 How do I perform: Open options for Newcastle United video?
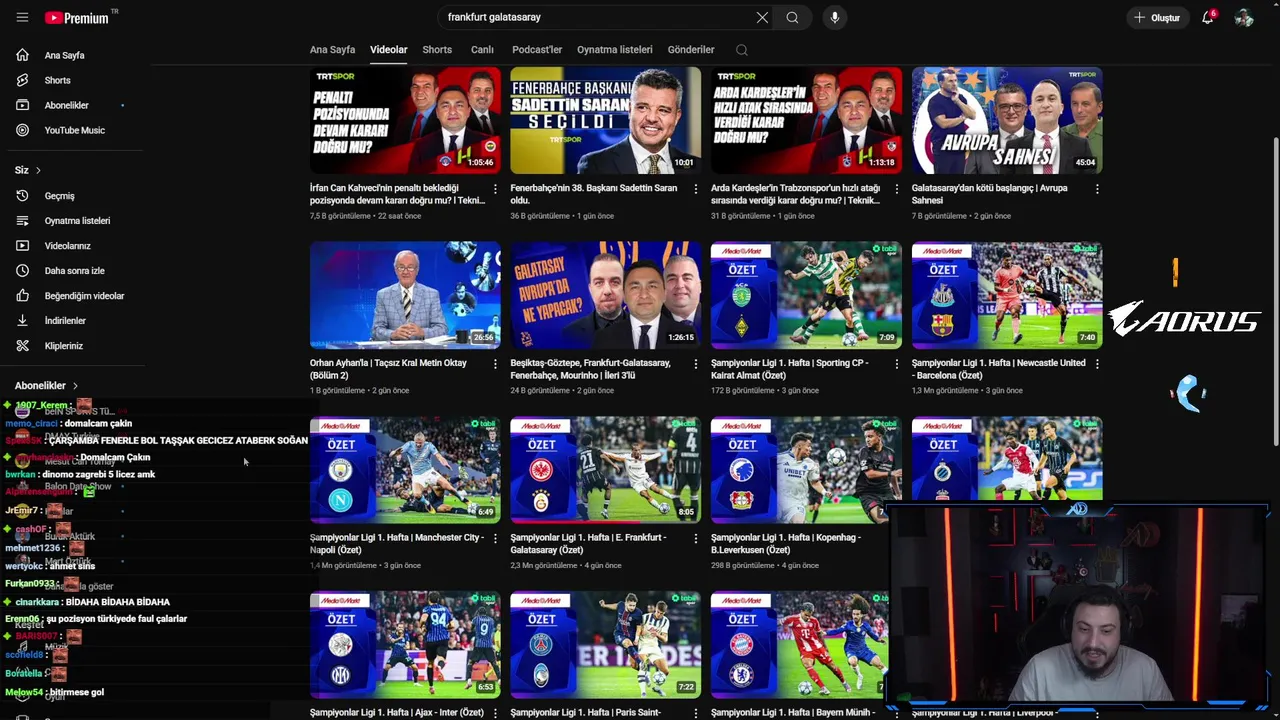[1097, 364]
